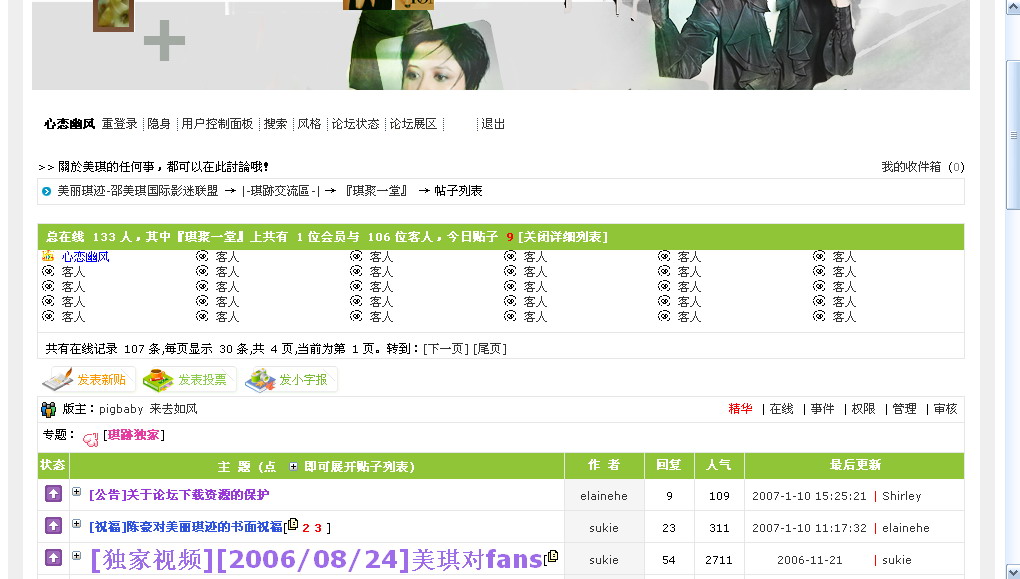Click the moderator icon beside 版主
Viewport: 1020px width, 579px height.
[x=48, y=409]
